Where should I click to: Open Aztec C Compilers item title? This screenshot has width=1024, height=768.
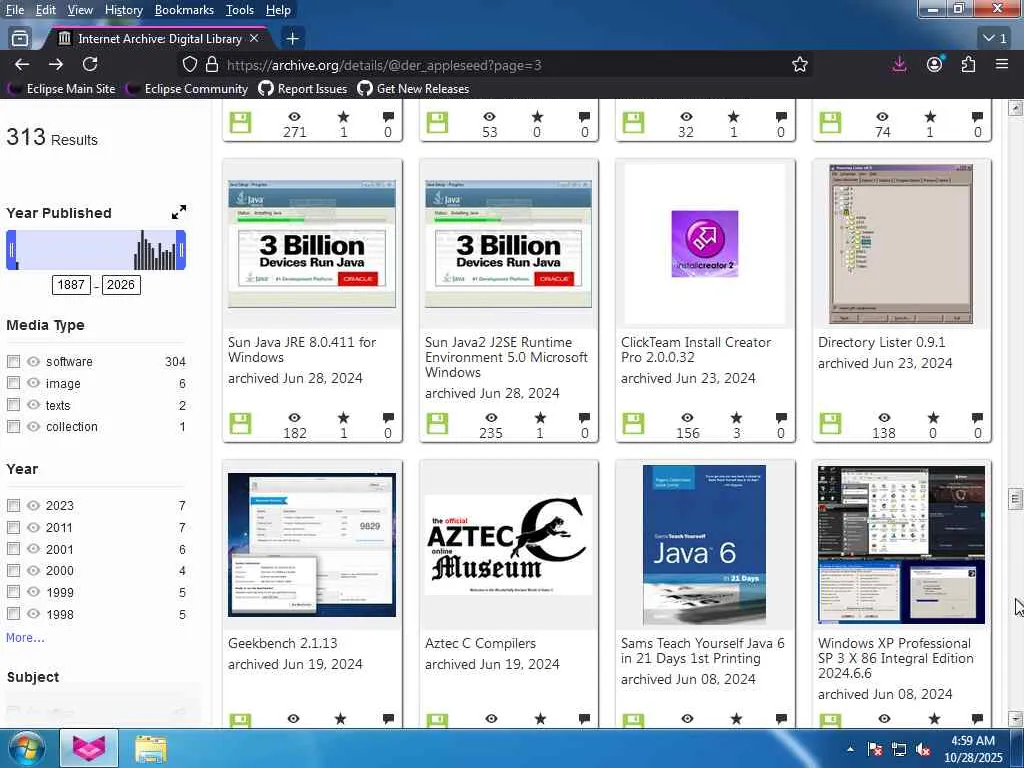point(480,643)
